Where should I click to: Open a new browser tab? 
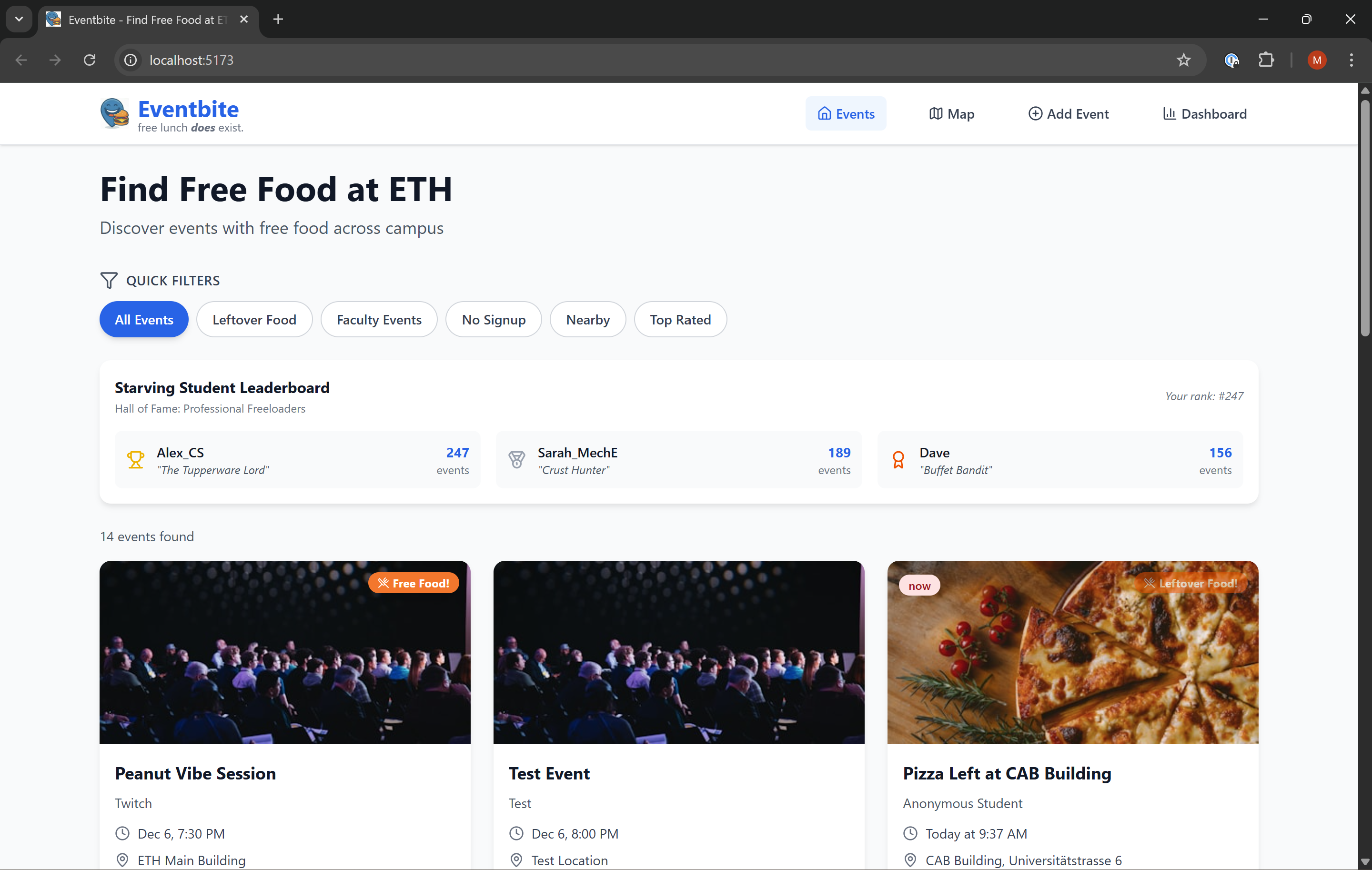coord(278,20)
